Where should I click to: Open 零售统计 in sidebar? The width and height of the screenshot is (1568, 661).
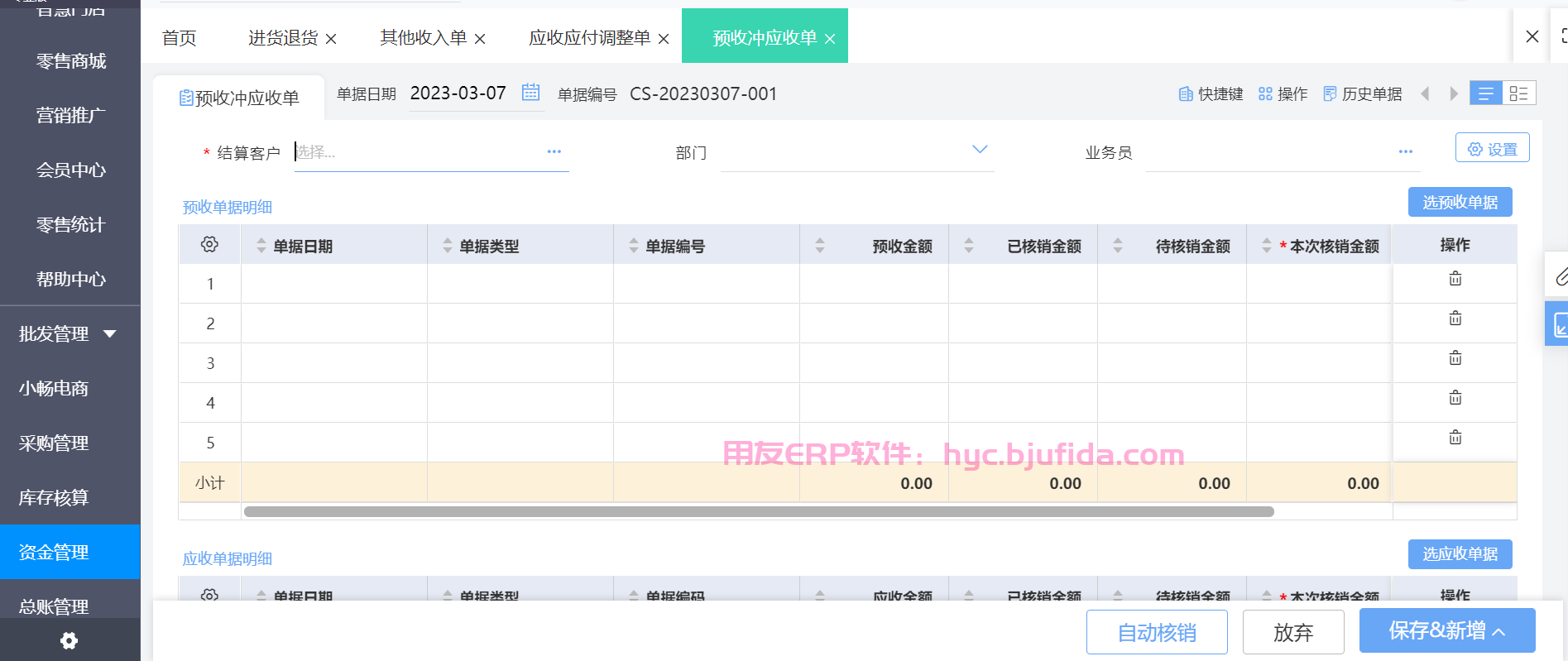pos(71,225)
